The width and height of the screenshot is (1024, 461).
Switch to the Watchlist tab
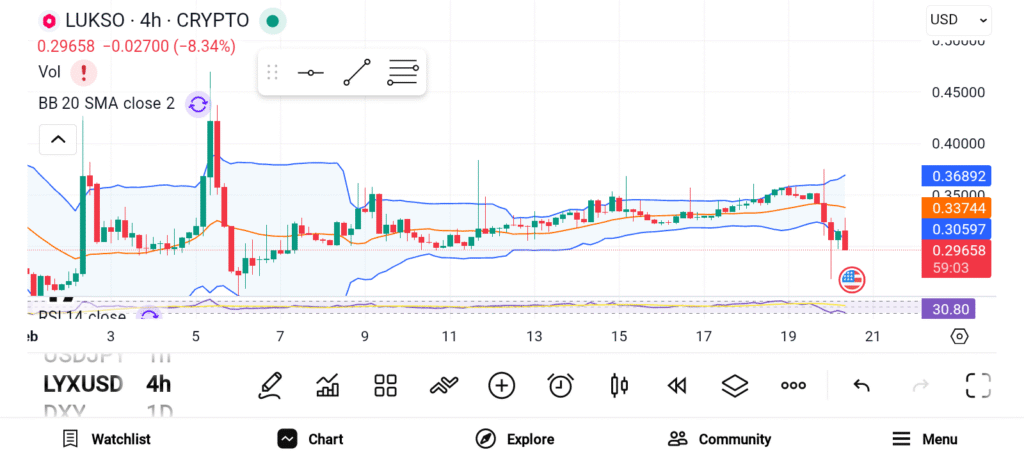(107, 439)
